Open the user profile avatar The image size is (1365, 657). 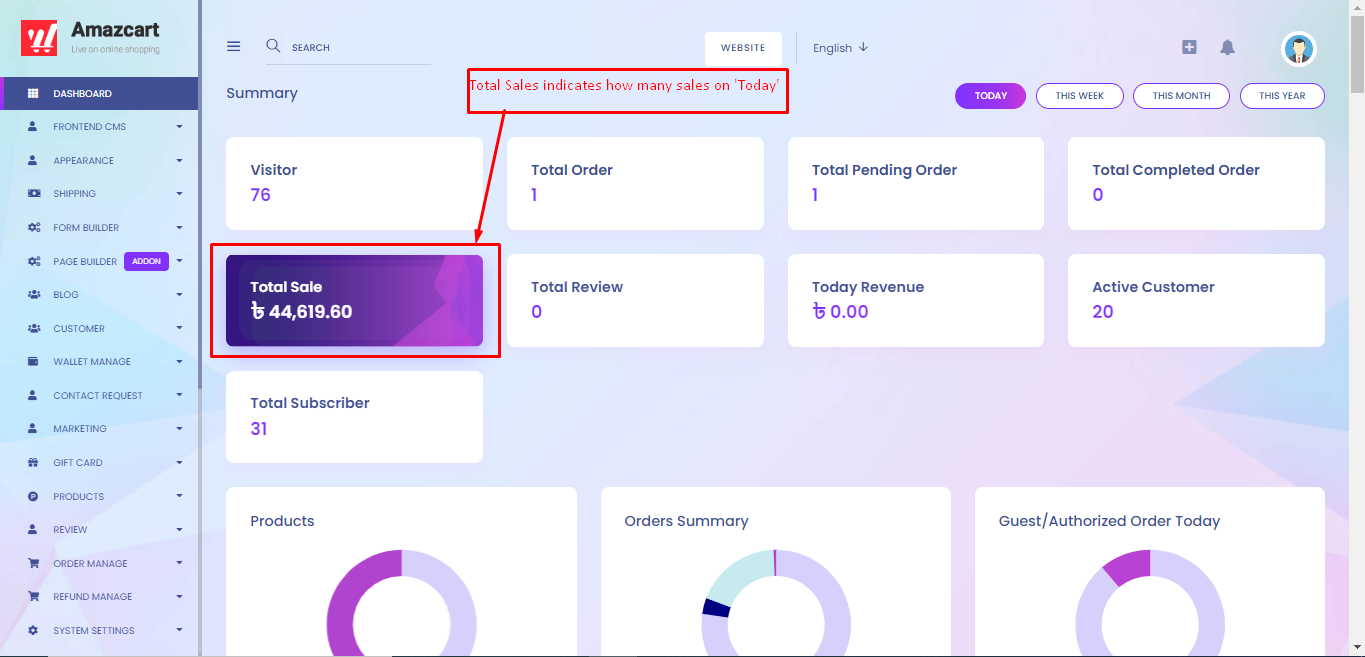[1299, 48]
